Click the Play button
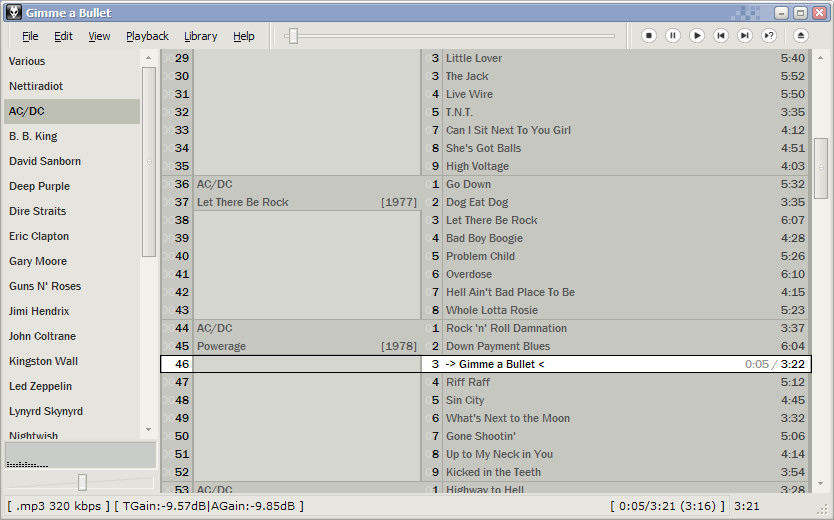 (696, 36)
